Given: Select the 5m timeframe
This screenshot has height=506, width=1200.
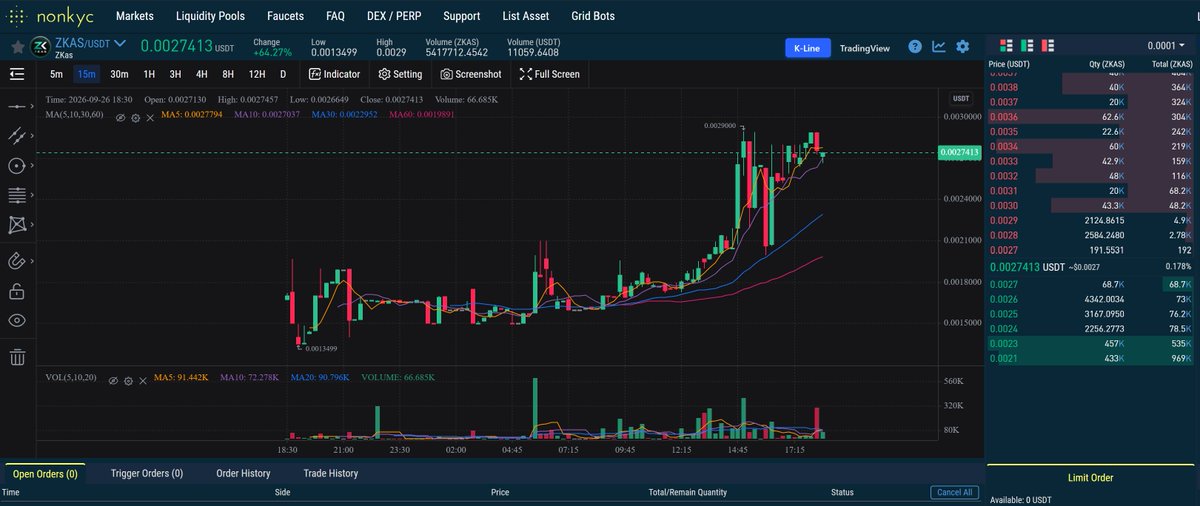Looking at the screenshot, I should (56, 74).
